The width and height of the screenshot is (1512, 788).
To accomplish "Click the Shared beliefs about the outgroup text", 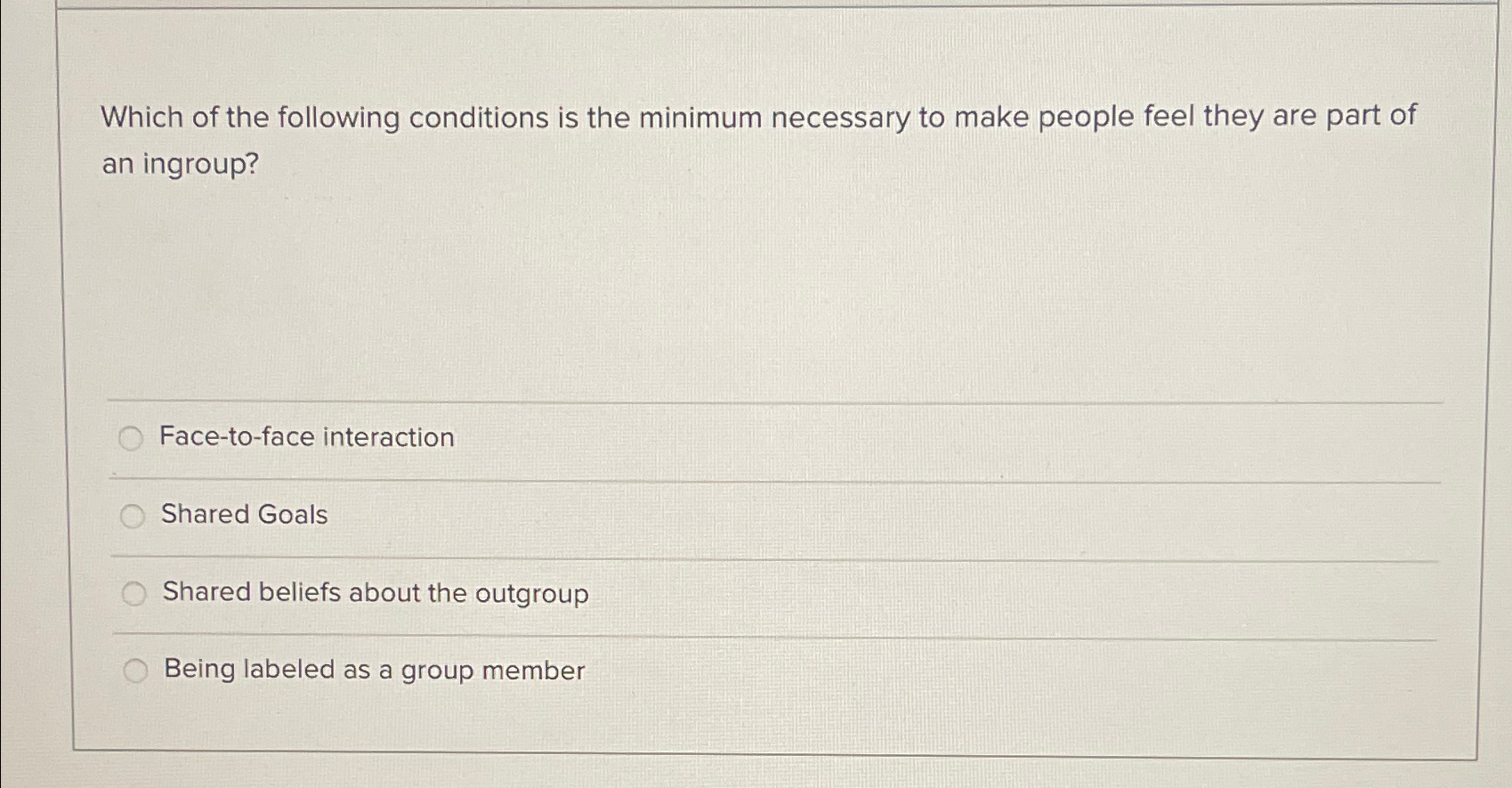I will pyautogui.click(x=374, y=593).
